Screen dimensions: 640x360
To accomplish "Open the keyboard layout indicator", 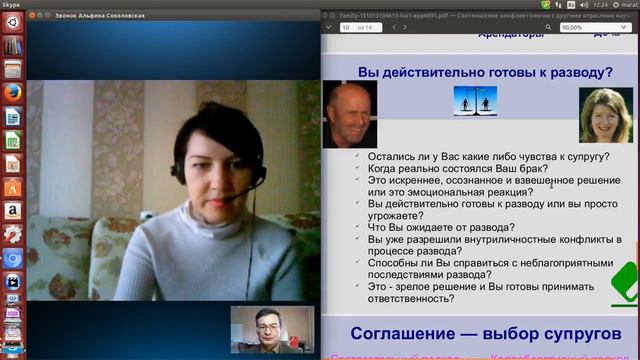I will pos(571,4).
